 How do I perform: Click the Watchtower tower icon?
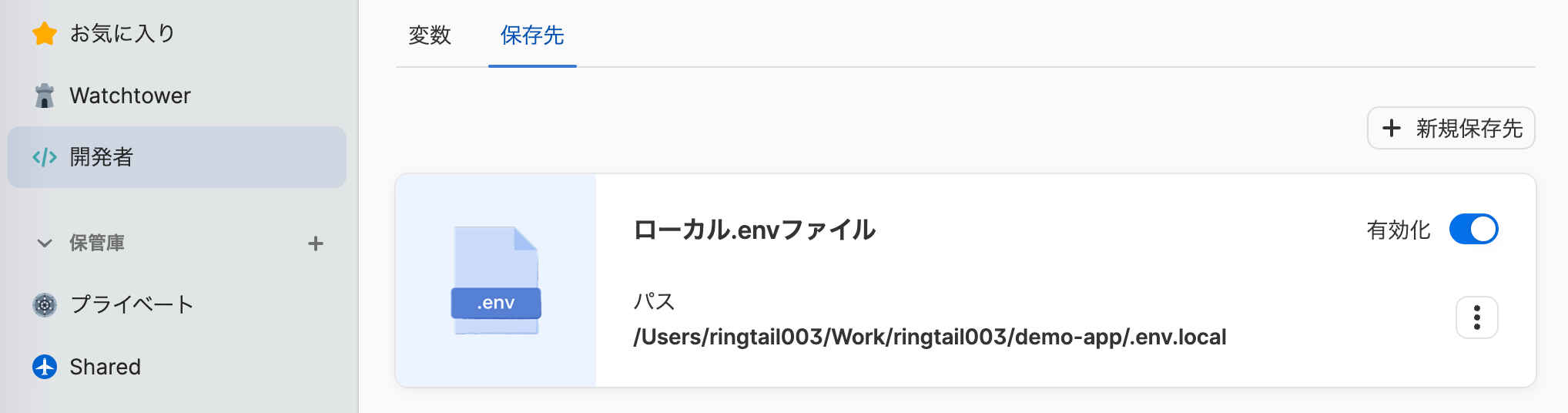point(45,96)
